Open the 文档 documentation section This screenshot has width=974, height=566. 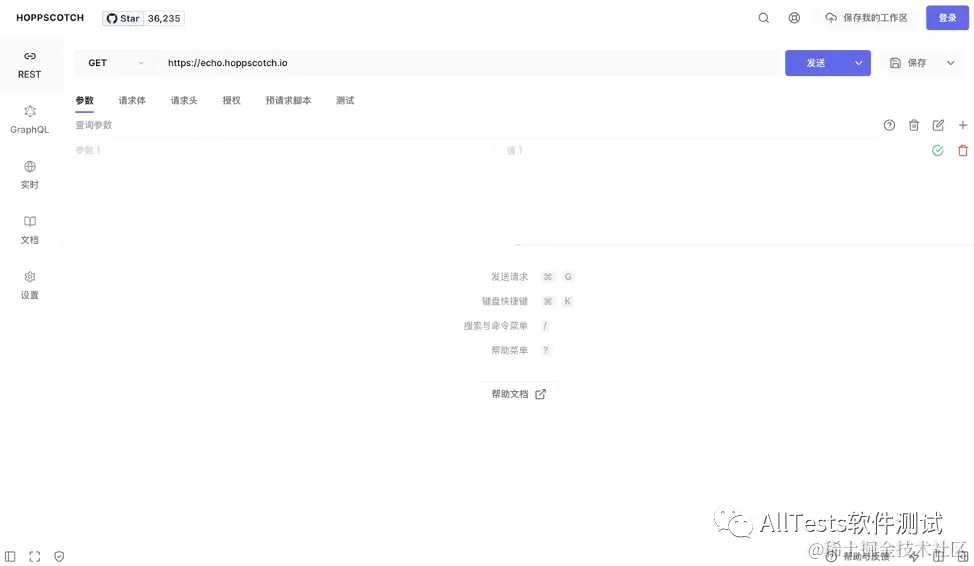[29, 231]
